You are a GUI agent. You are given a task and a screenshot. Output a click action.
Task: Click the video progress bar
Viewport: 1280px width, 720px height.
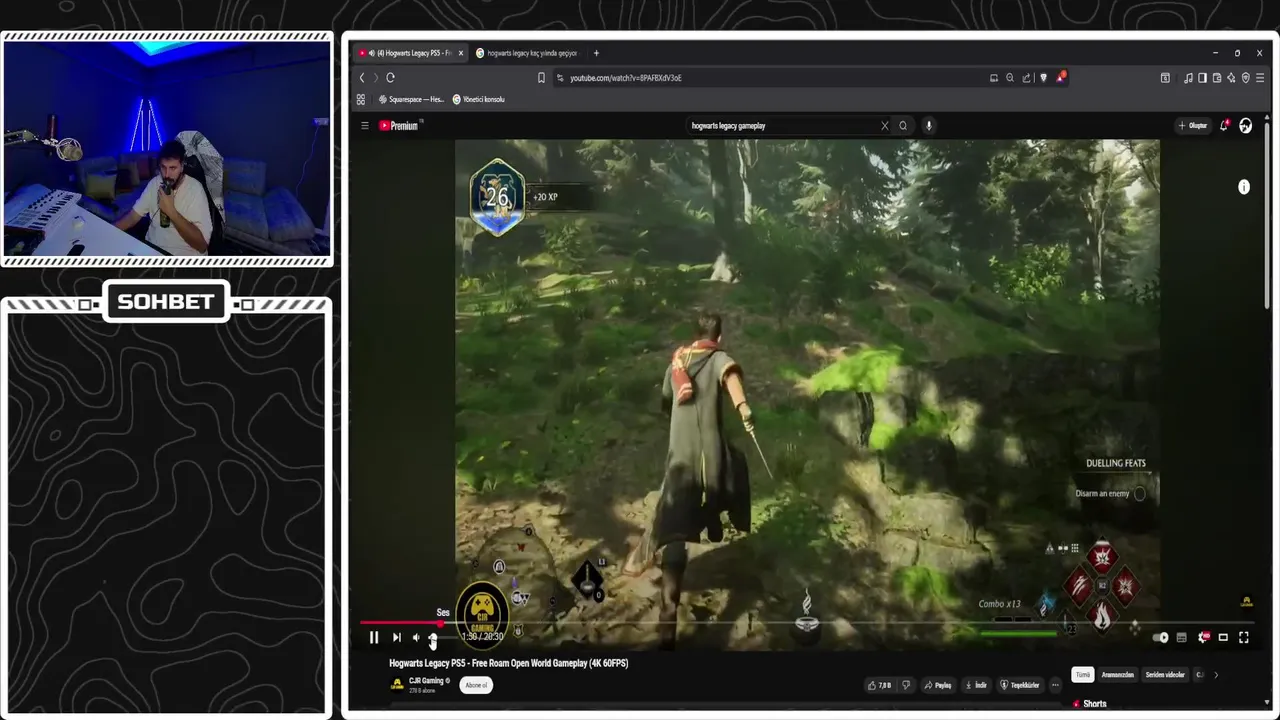806,623
